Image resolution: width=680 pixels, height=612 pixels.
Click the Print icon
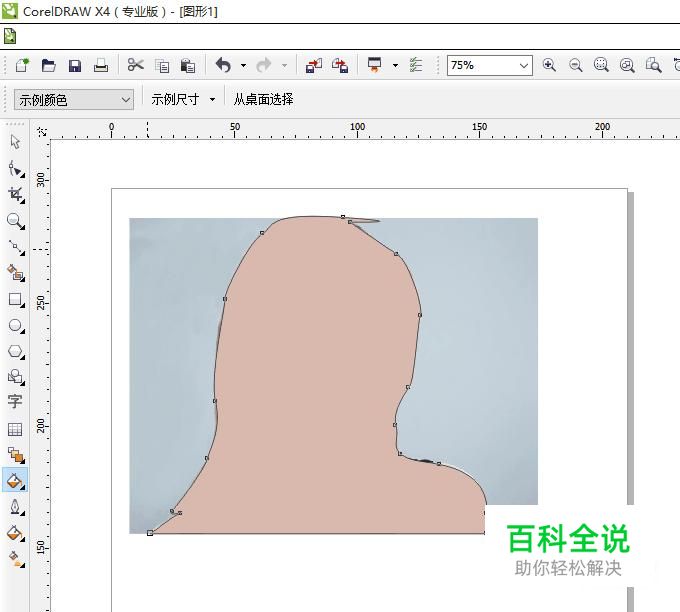tap(101, 65)
